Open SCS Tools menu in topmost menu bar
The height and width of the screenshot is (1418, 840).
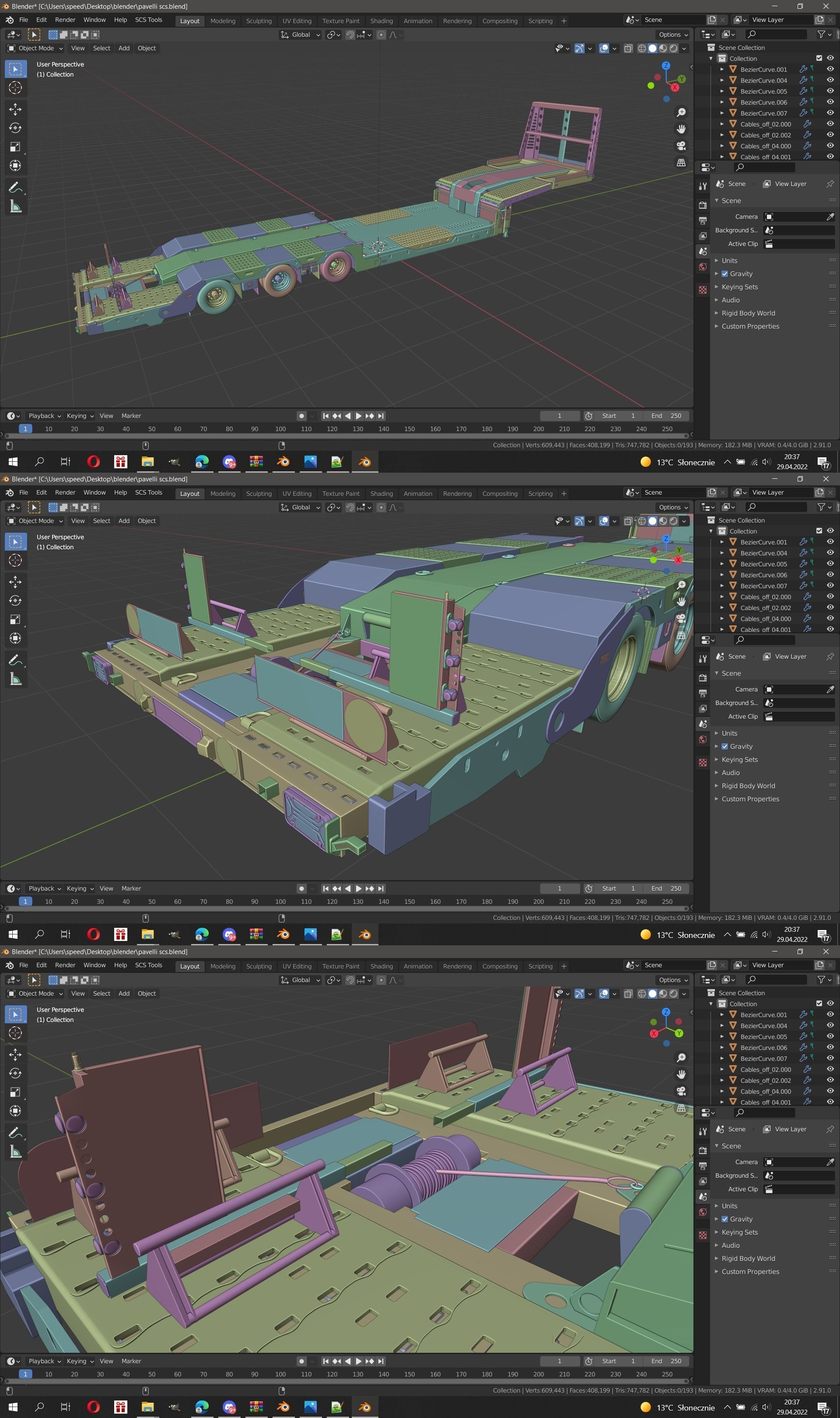[x=148, y=20]
